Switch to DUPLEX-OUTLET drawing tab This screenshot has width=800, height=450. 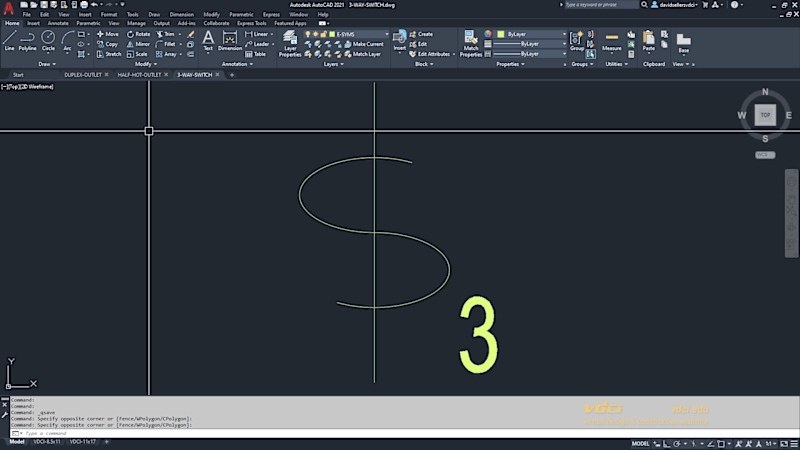83,75
